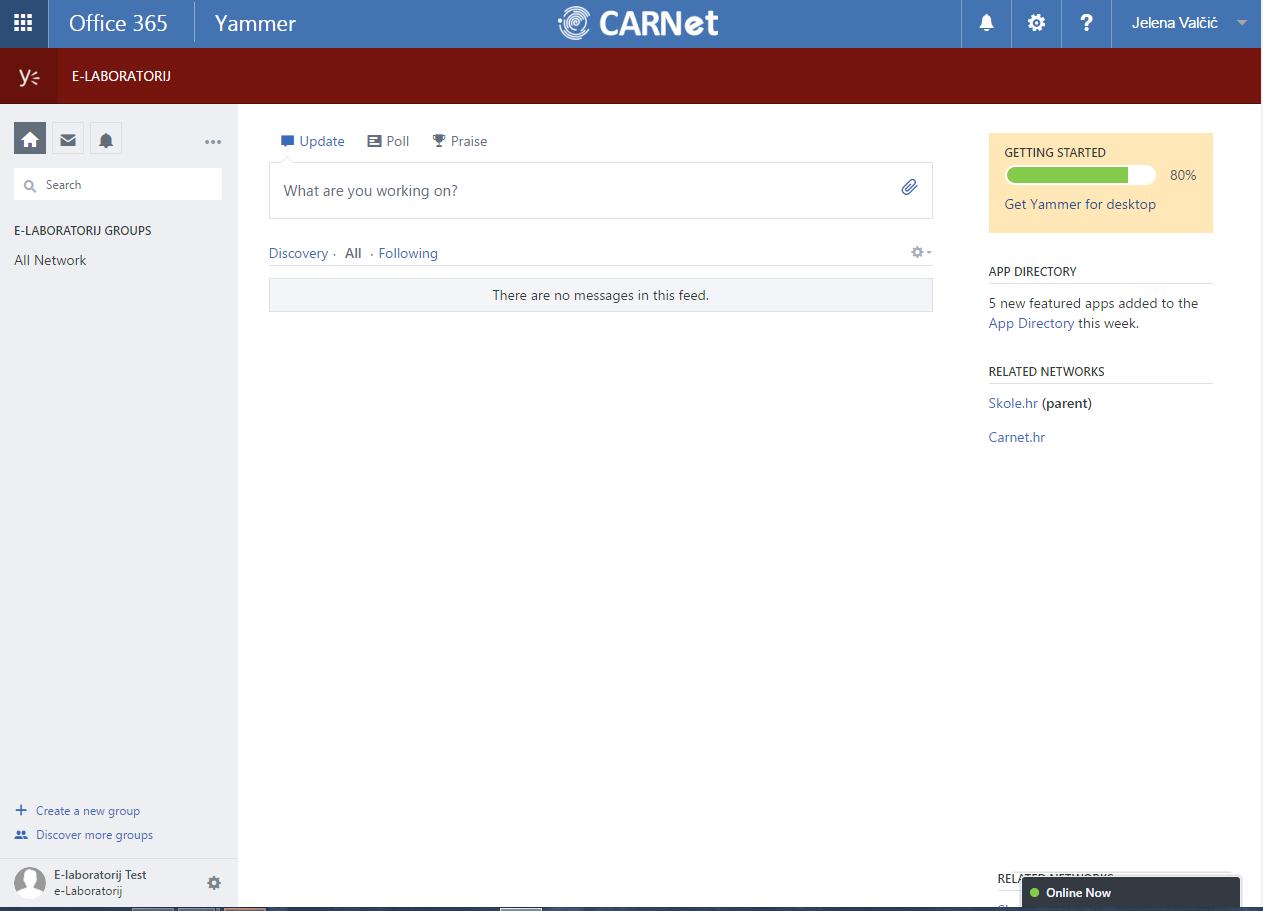
Task: Open the inbox envelope icon
Action: point(68,139)
